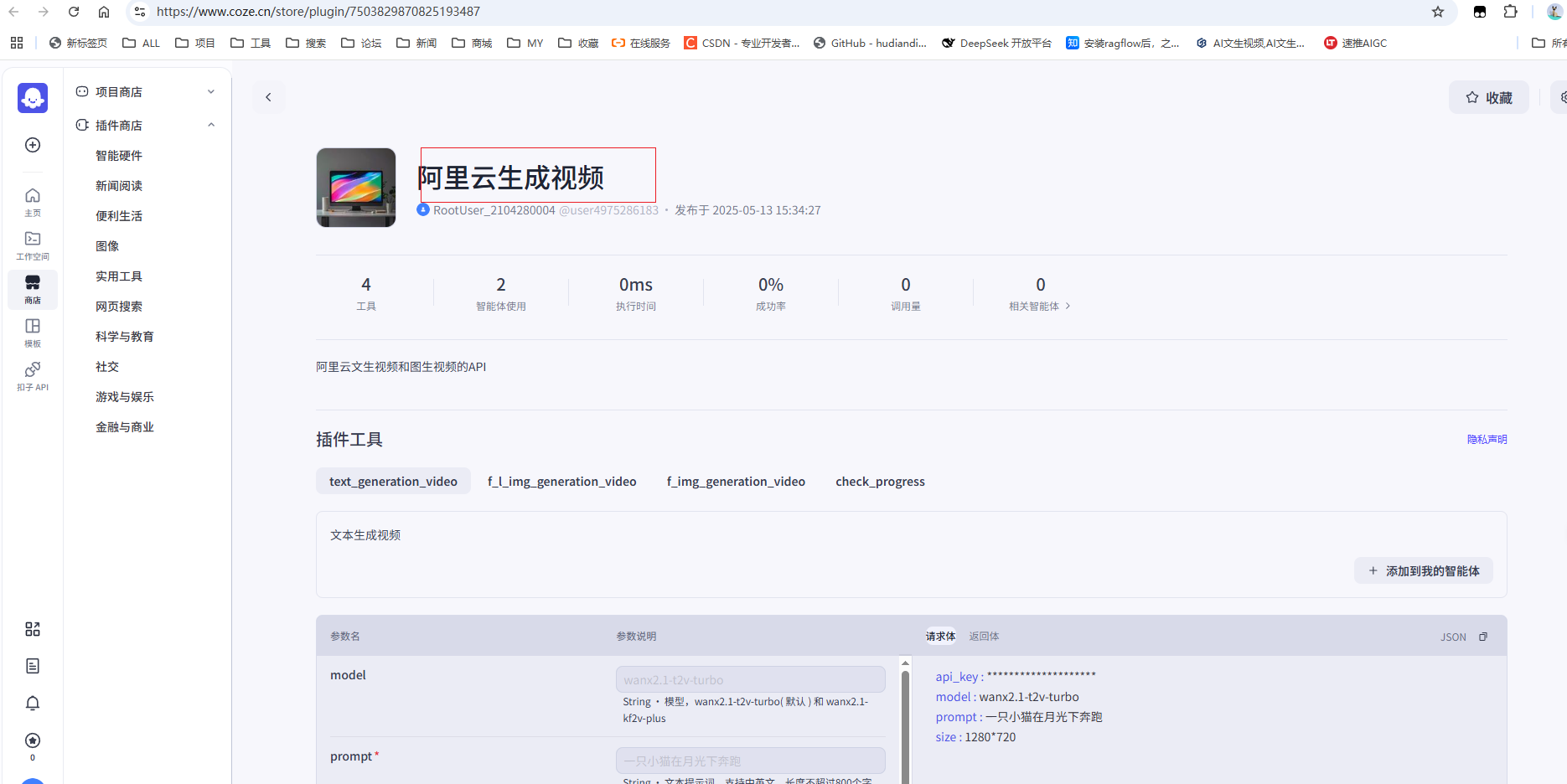Select the f_l_img_generation_video tab
Viewport: 1567px width, 784px height.
click(562, 482)
